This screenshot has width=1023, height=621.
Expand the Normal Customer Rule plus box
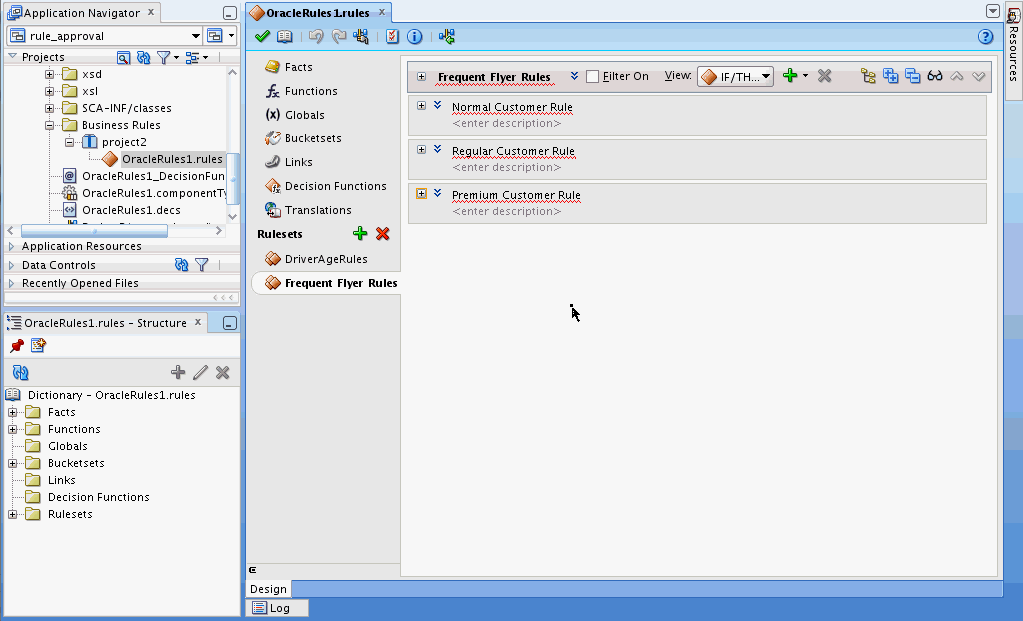pyautogui.click(x=421, y=106)
